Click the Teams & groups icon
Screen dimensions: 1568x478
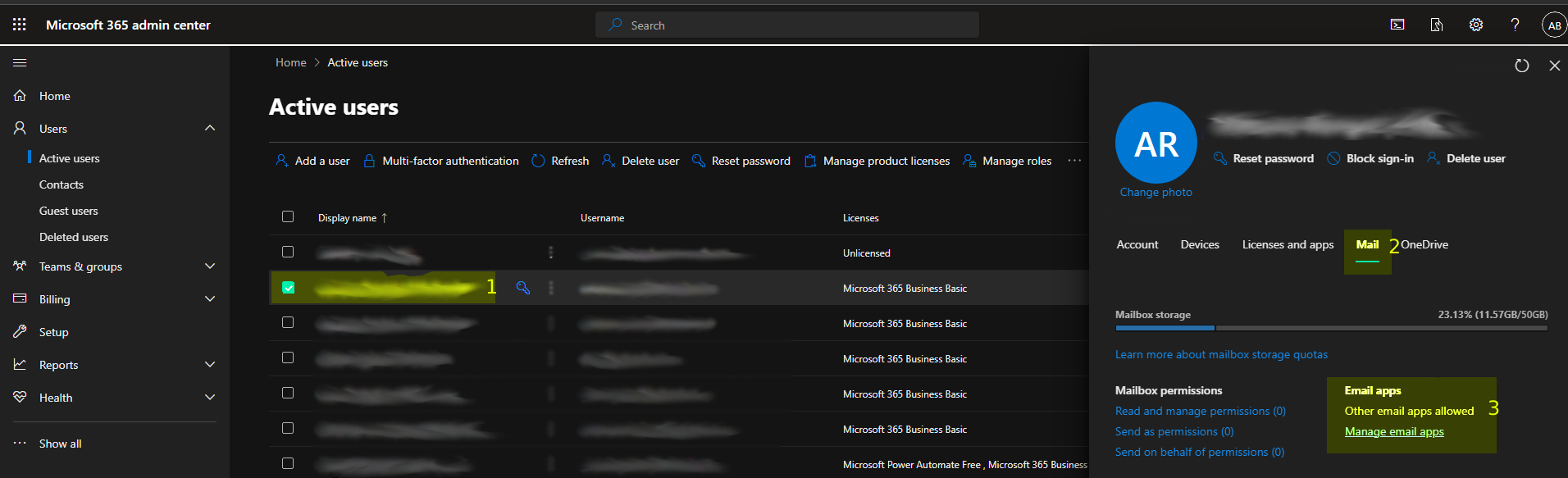21,266
